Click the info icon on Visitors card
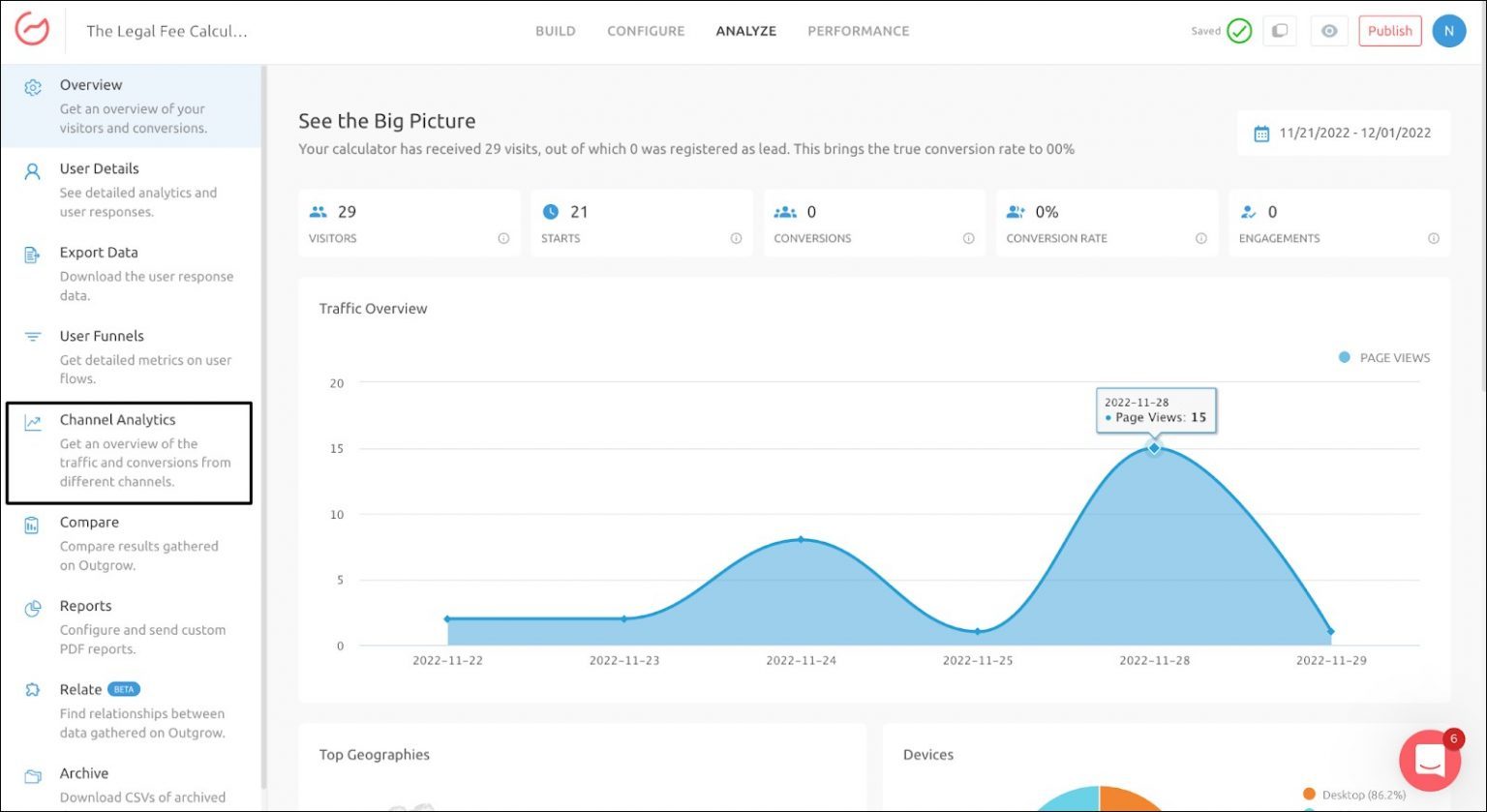Image resolution: width=1487 pixels, height=812 pixels. pyautogui.click(x=503, y=238)
